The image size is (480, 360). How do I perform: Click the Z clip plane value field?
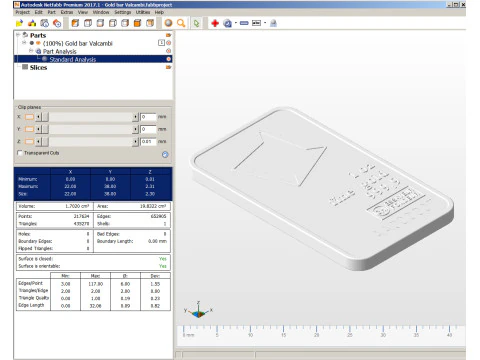(148, 141)
